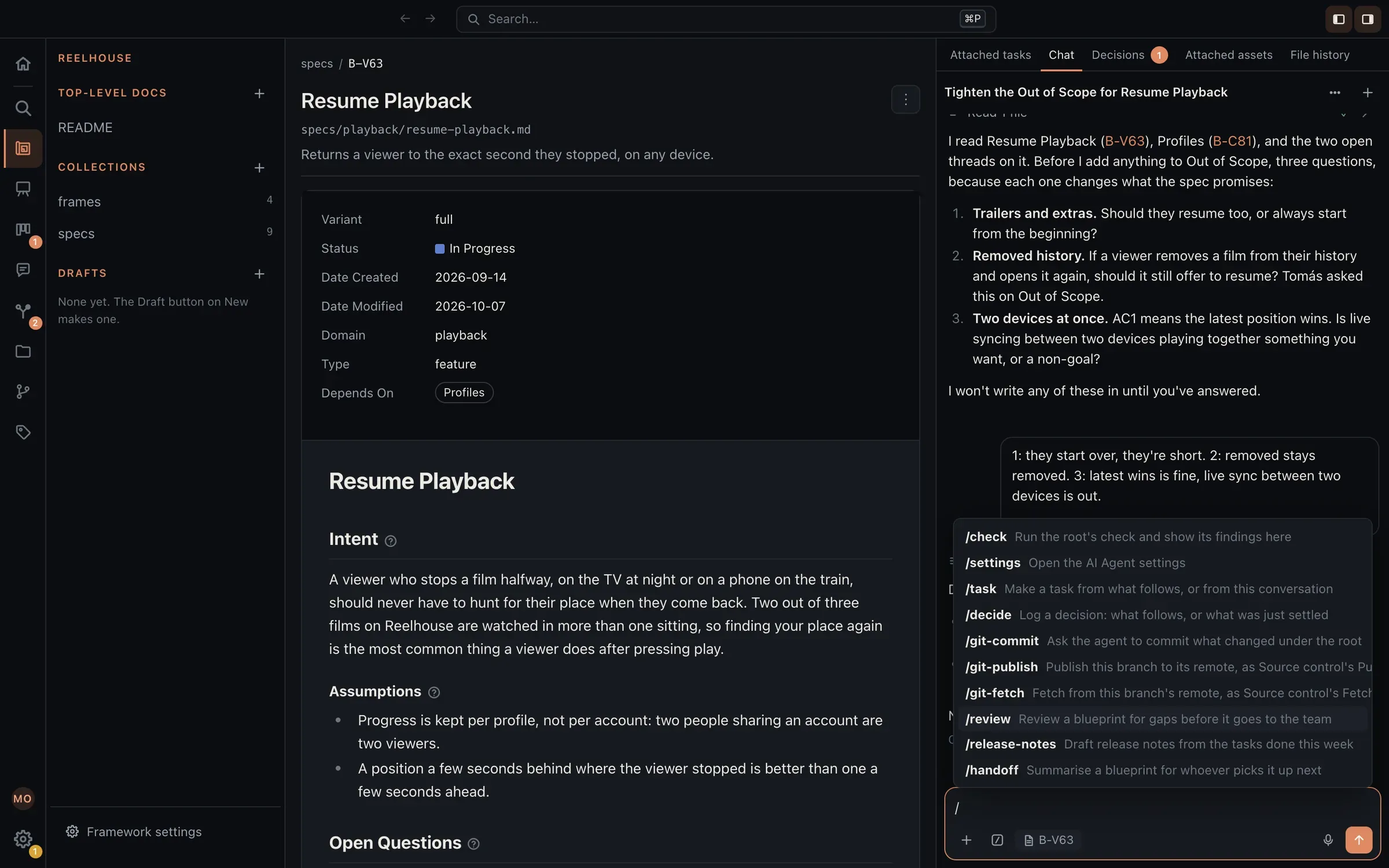Open the git branch icon in left rail
1389x868 pixels.
(x=23, y=392)
